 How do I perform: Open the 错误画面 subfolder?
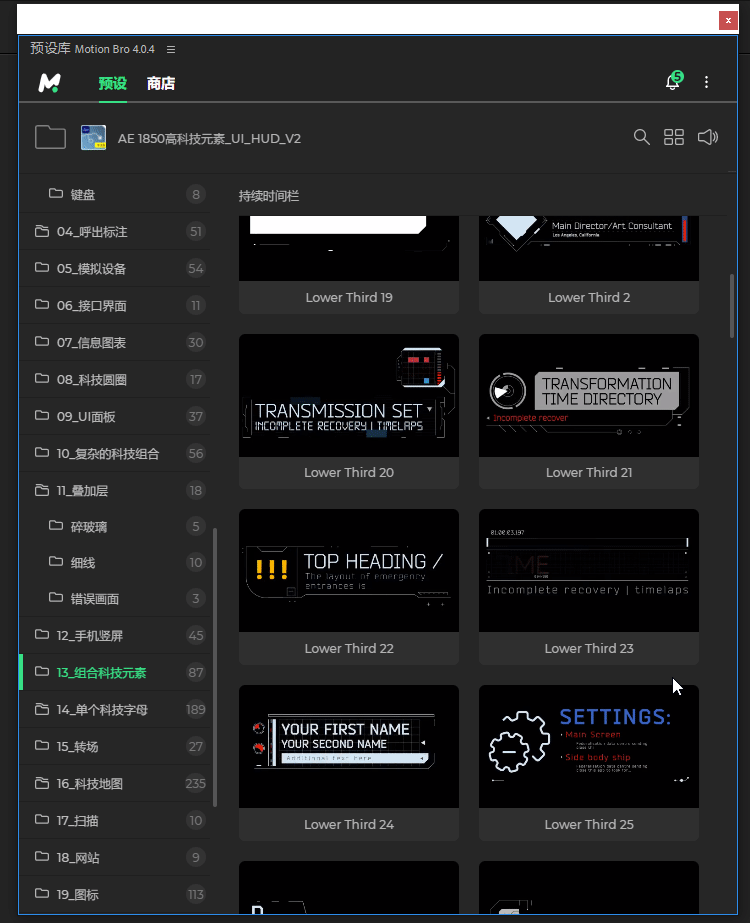point(115,599)
